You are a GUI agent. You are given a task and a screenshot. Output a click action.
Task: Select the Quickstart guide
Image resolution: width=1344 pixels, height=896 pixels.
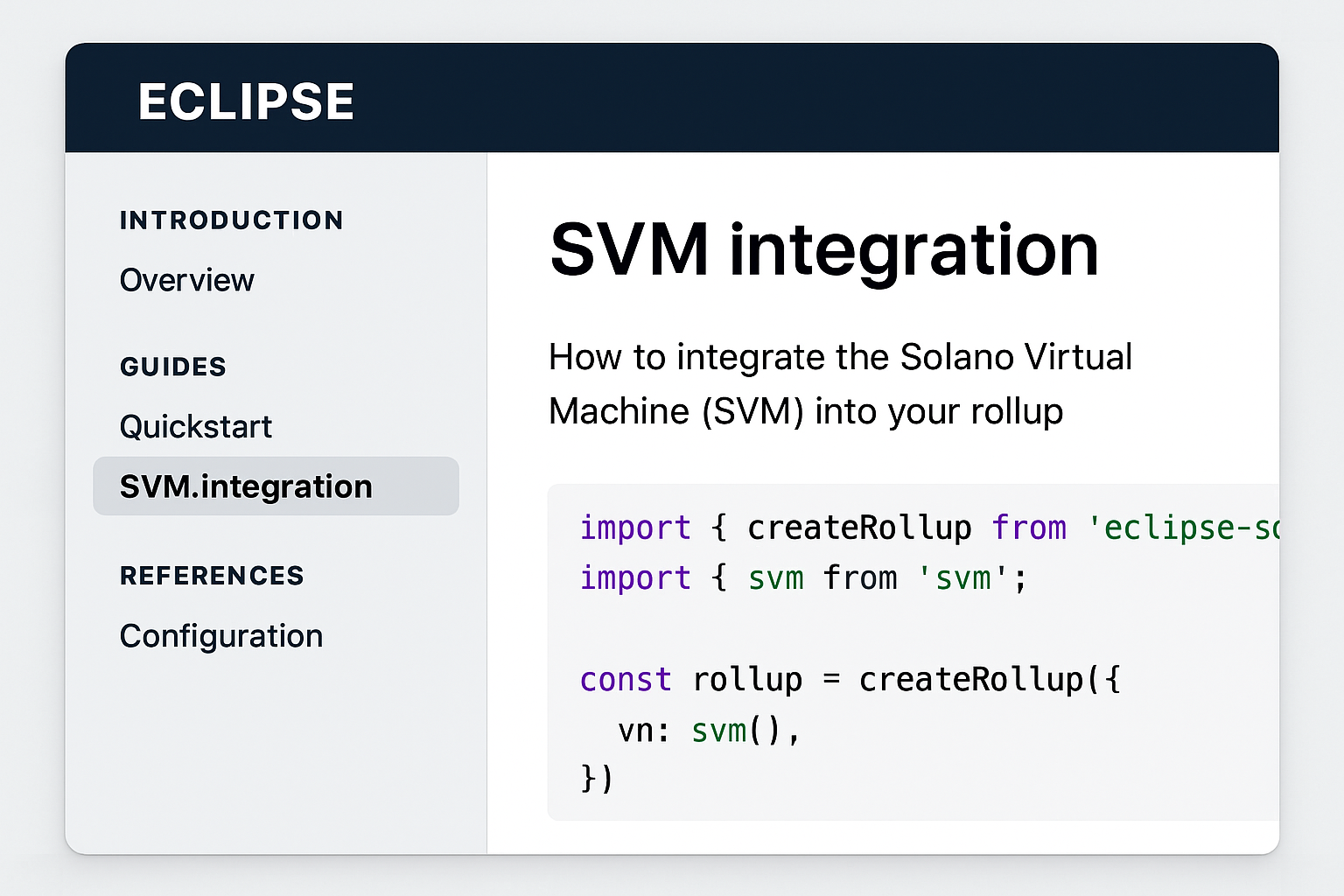pyautogui.click(x=195, y=426)
